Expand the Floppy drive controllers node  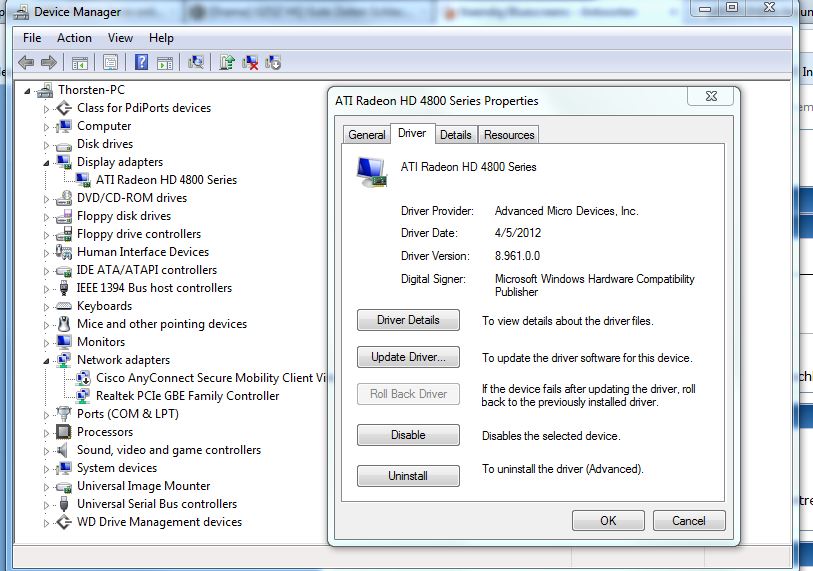pyautogui.click(x=46, y=235)
